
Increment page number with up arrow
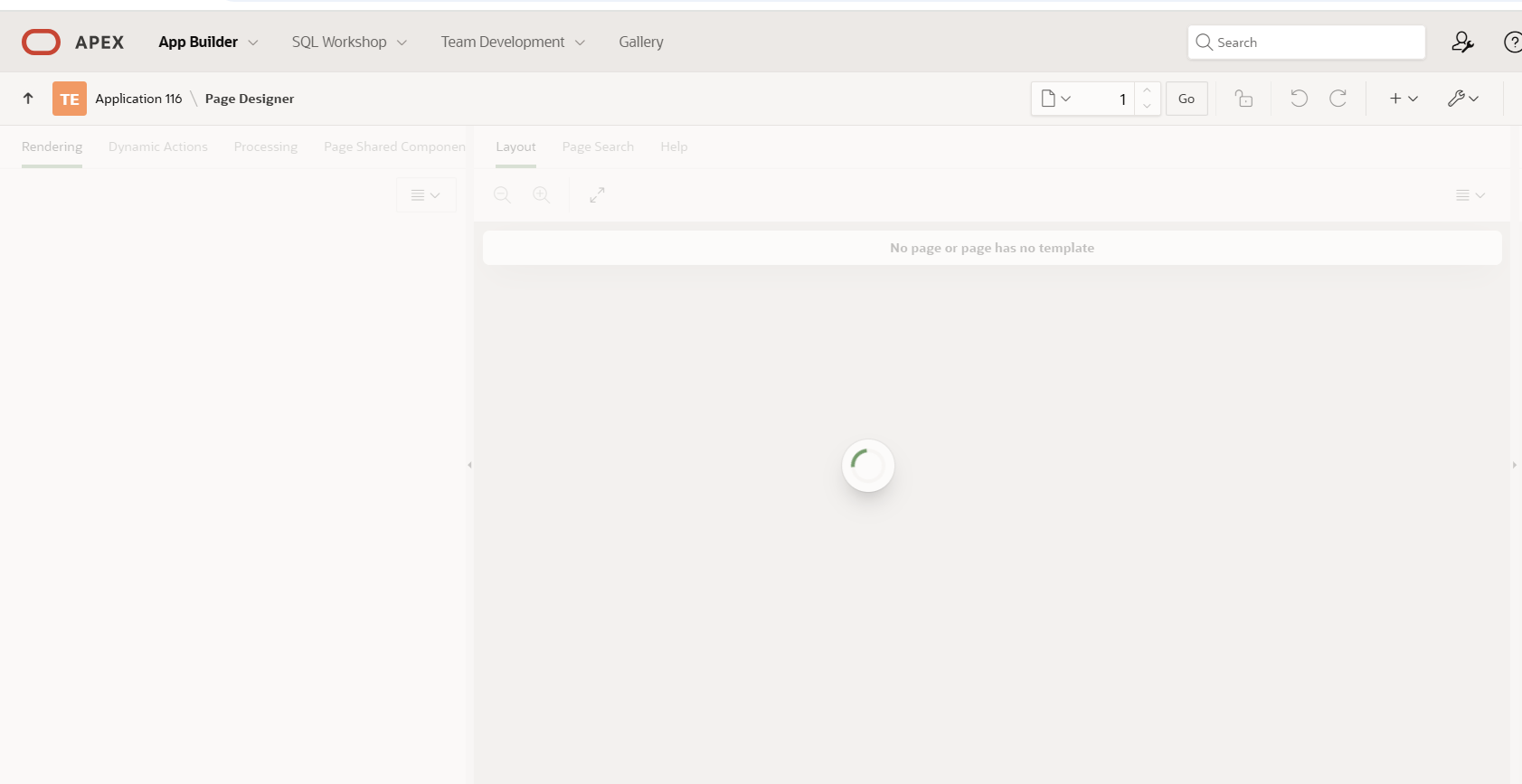click(x=1147, y=90)
